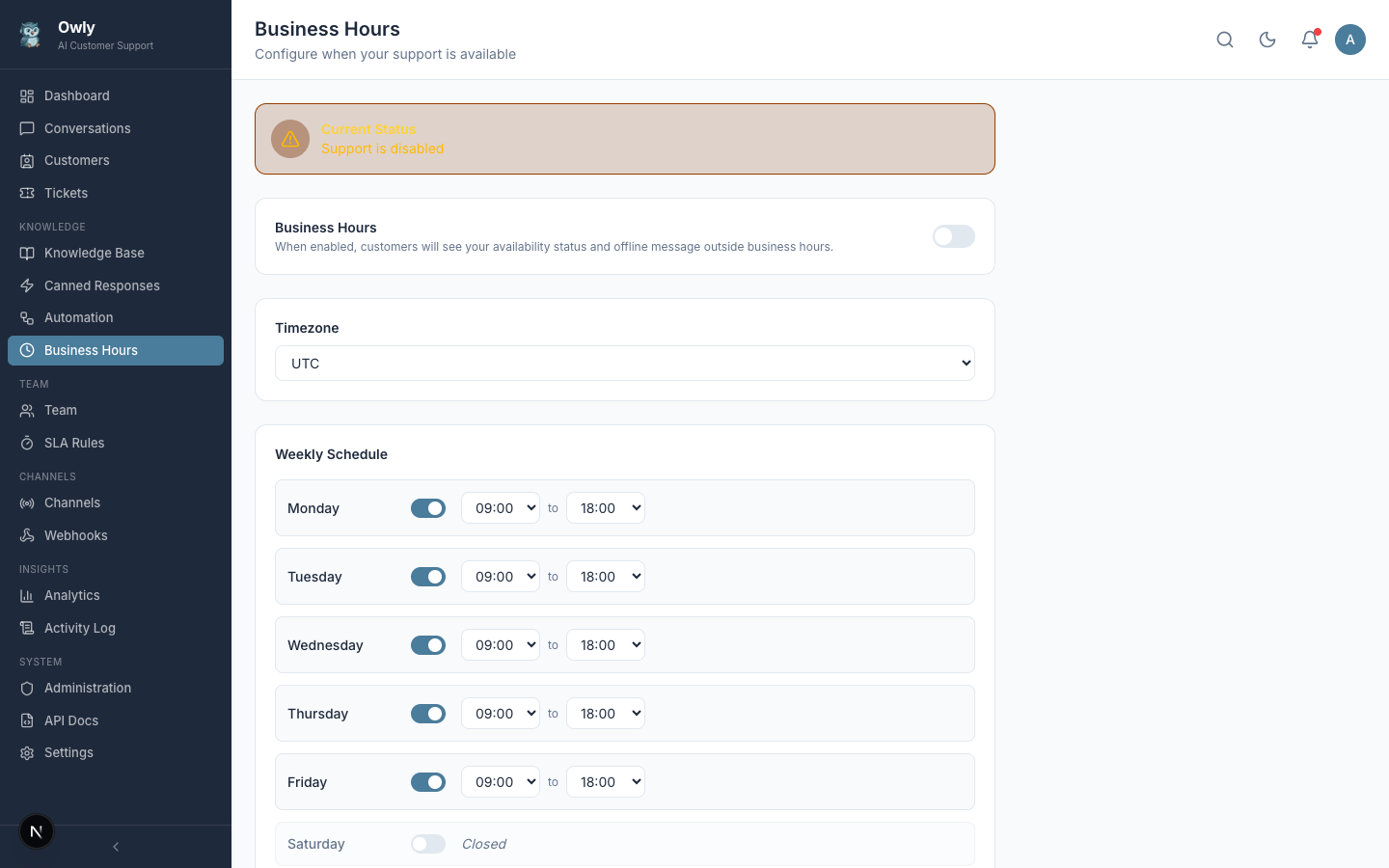Toggle Thursday open switch off
This screenshot has height=868, width=1389.
coord(428,714)
